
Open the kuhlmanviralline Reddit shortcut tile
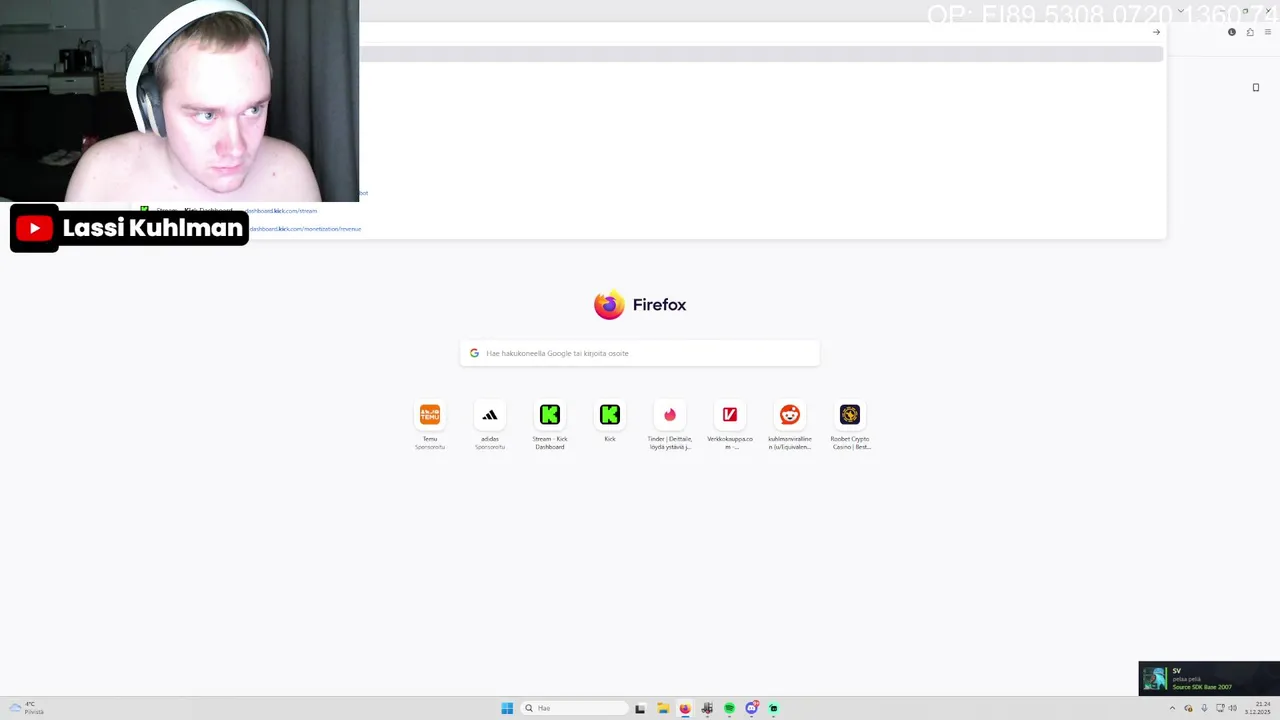click(790, 415)
